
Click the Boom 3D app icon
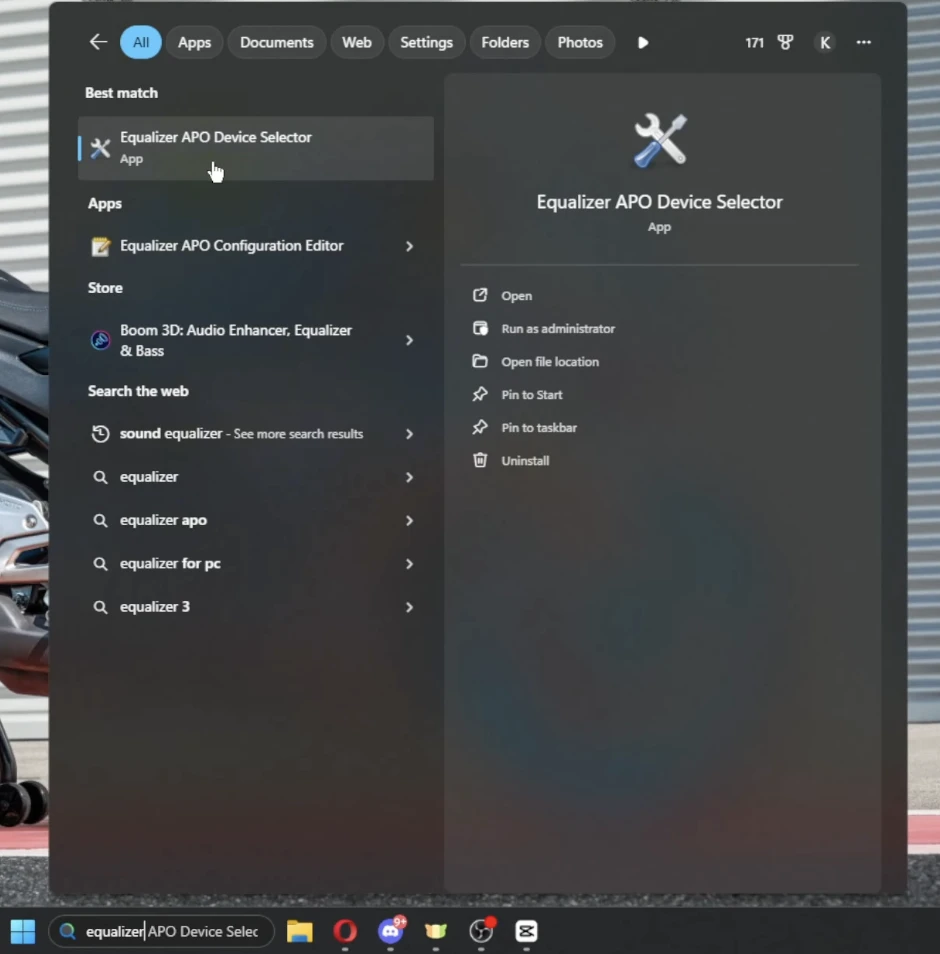tap(100, 340)
